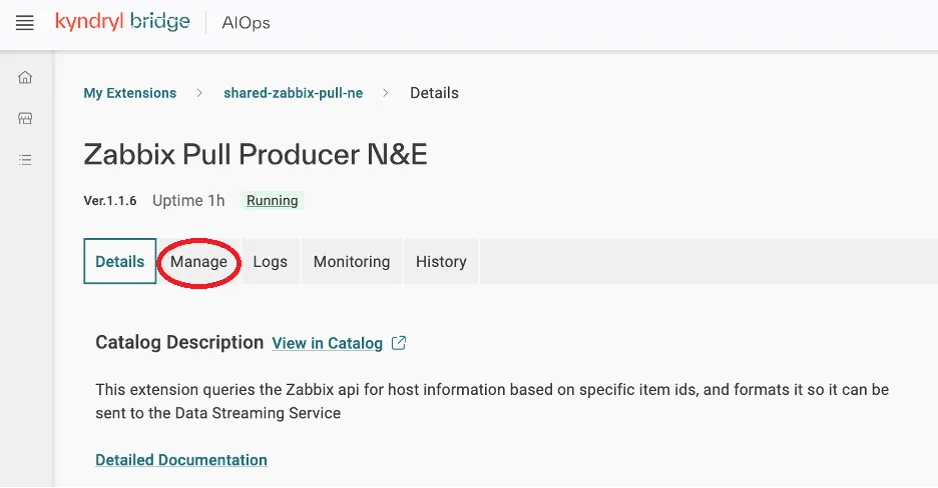Open the marketplace storefront sidebar icon

click(x=25, y=118)
